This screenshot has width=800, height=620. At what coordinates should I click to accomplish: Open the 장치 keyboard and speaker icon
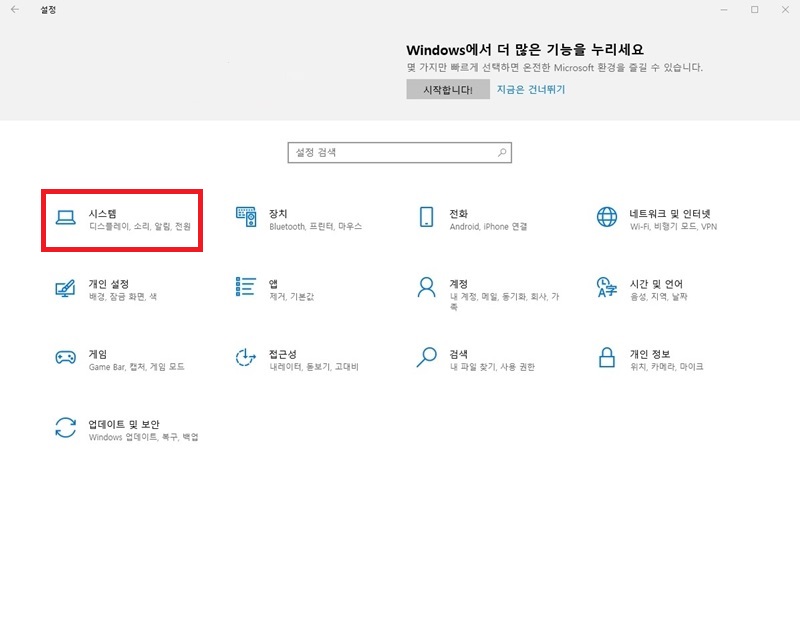[x=246, y=217]
